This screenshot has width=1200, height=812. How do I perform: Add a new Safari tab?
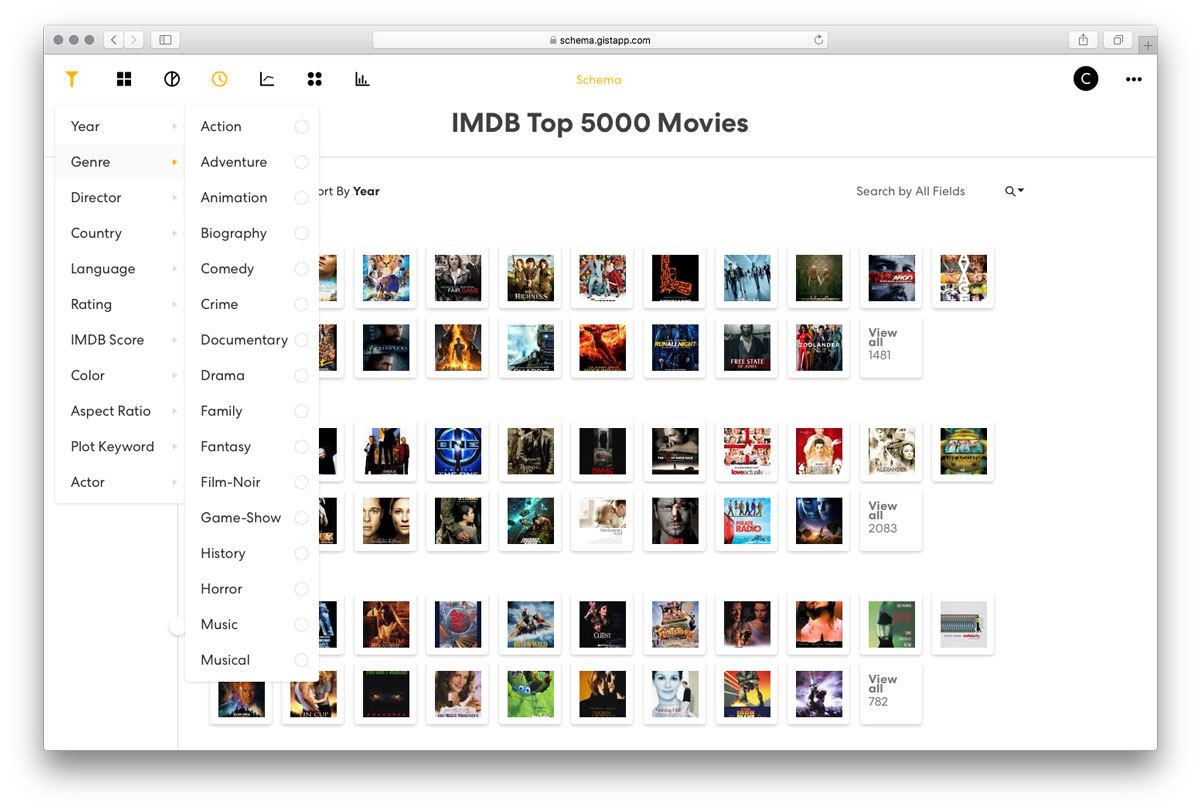[1149, 45]
